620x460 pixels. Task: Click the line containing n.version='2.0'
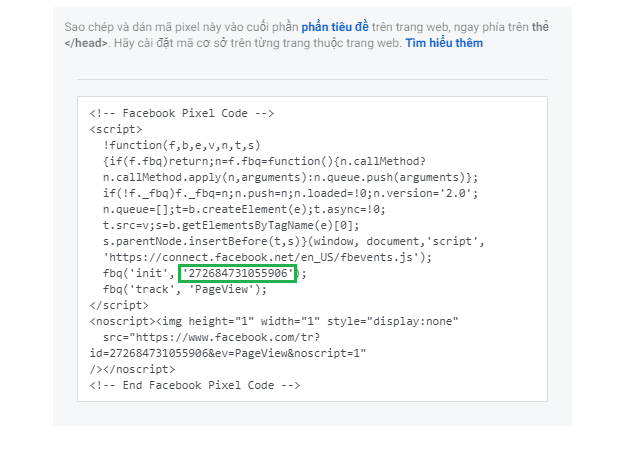point(290,193)
